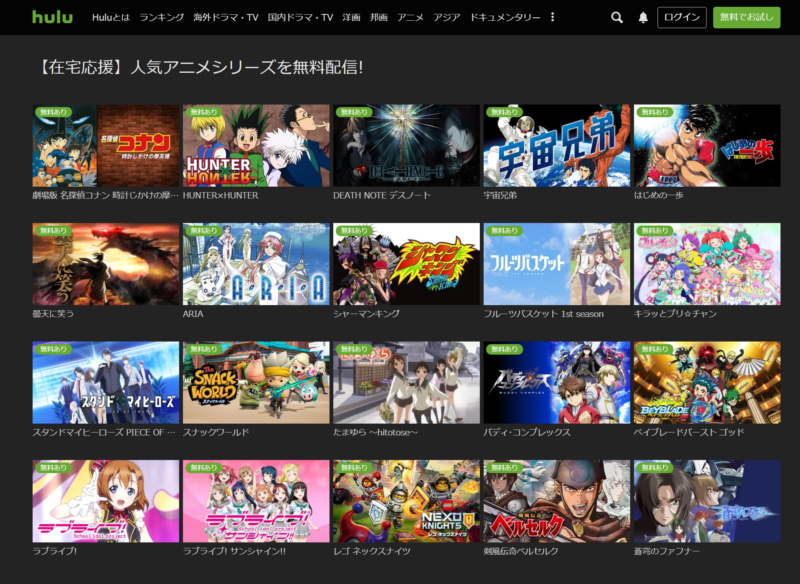Click the ログイン button
Image resolution: width=800 pixels, height=584 pixels.
[682, 17]
